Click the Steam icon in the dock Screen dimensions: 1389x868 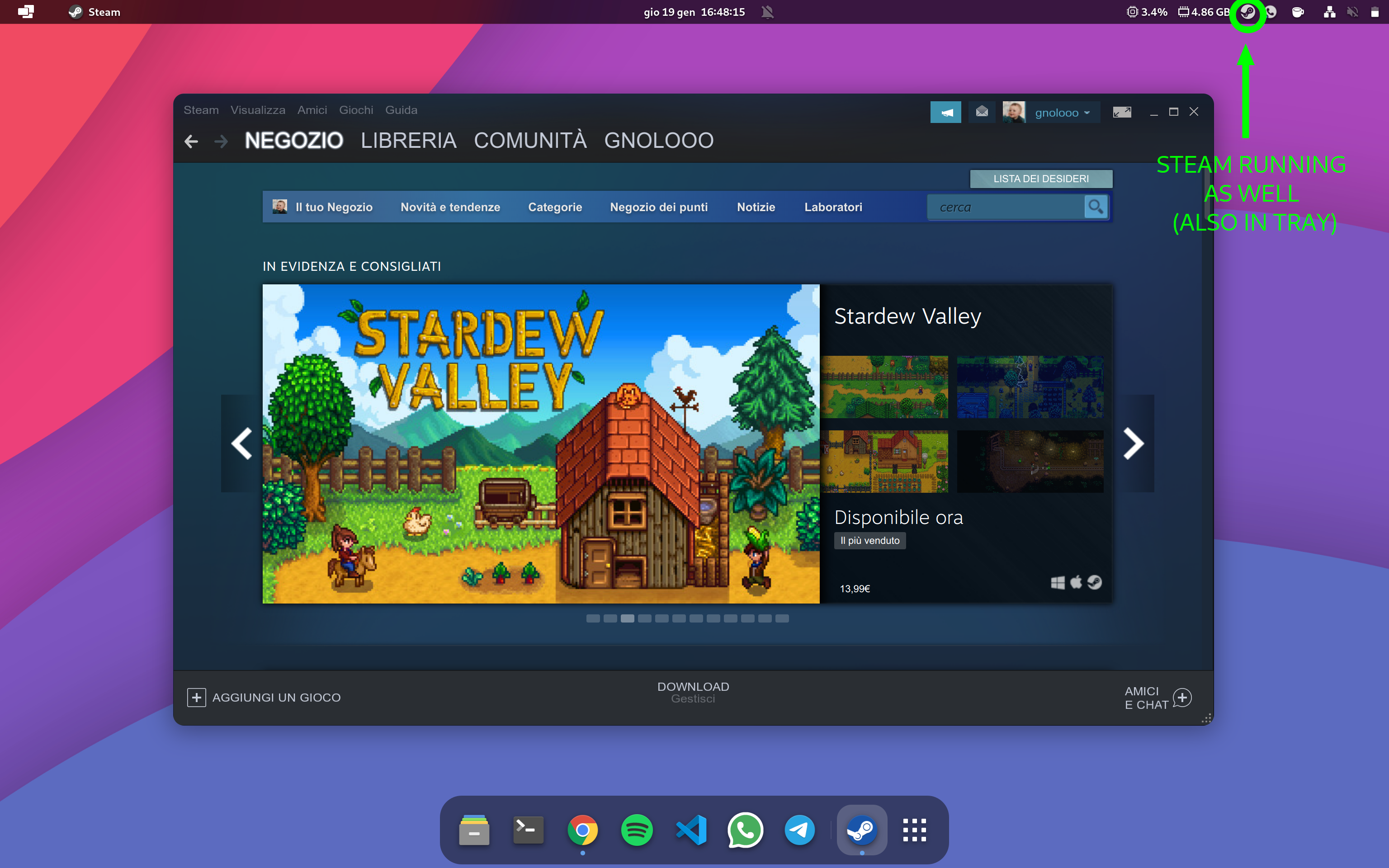(x=861, y=830)
